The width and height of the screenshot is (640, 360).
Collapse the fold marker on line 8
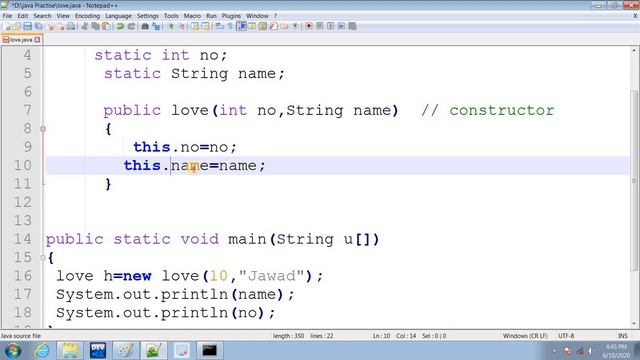click(43, 129)
